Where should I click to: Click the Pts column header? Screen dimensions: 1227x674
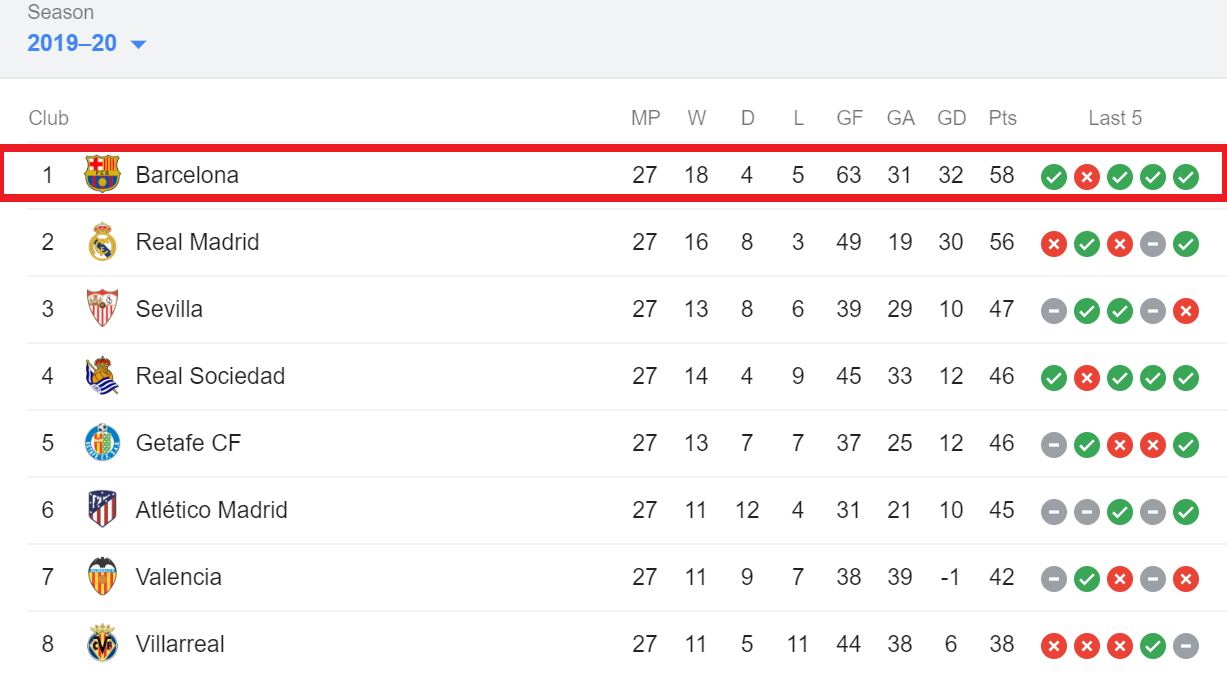pyautogui.click(x=1002, y=118)
